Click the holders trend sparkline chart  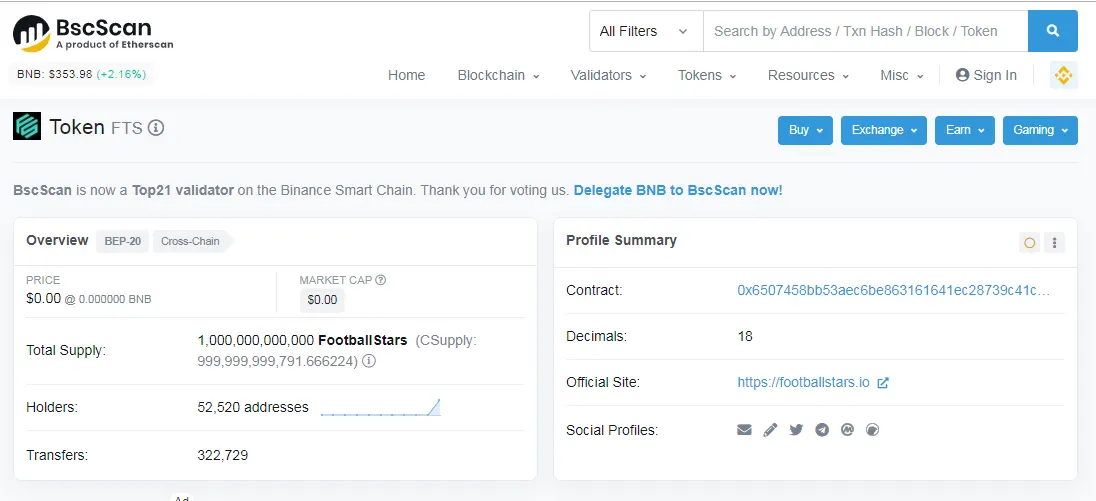pos(381,407)
